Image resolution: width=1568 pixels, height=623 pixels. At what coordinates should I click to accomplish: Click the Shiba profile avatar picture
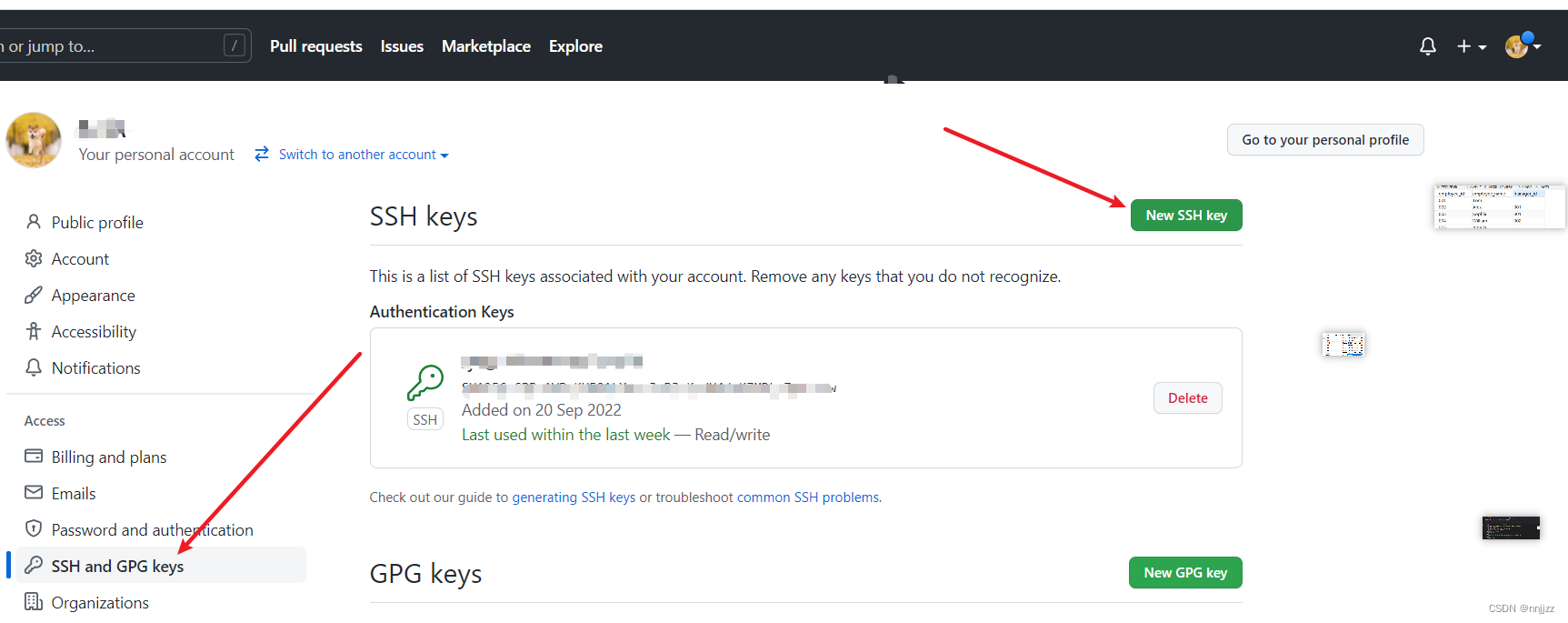[34, 140]
